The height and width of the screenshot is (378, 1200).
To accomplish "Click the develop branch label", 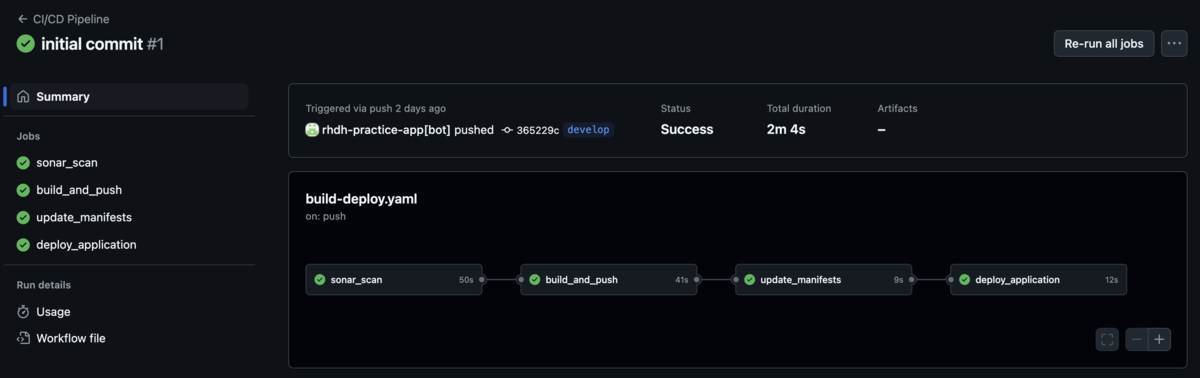I will pyautogui.click(x=588, y=130).
